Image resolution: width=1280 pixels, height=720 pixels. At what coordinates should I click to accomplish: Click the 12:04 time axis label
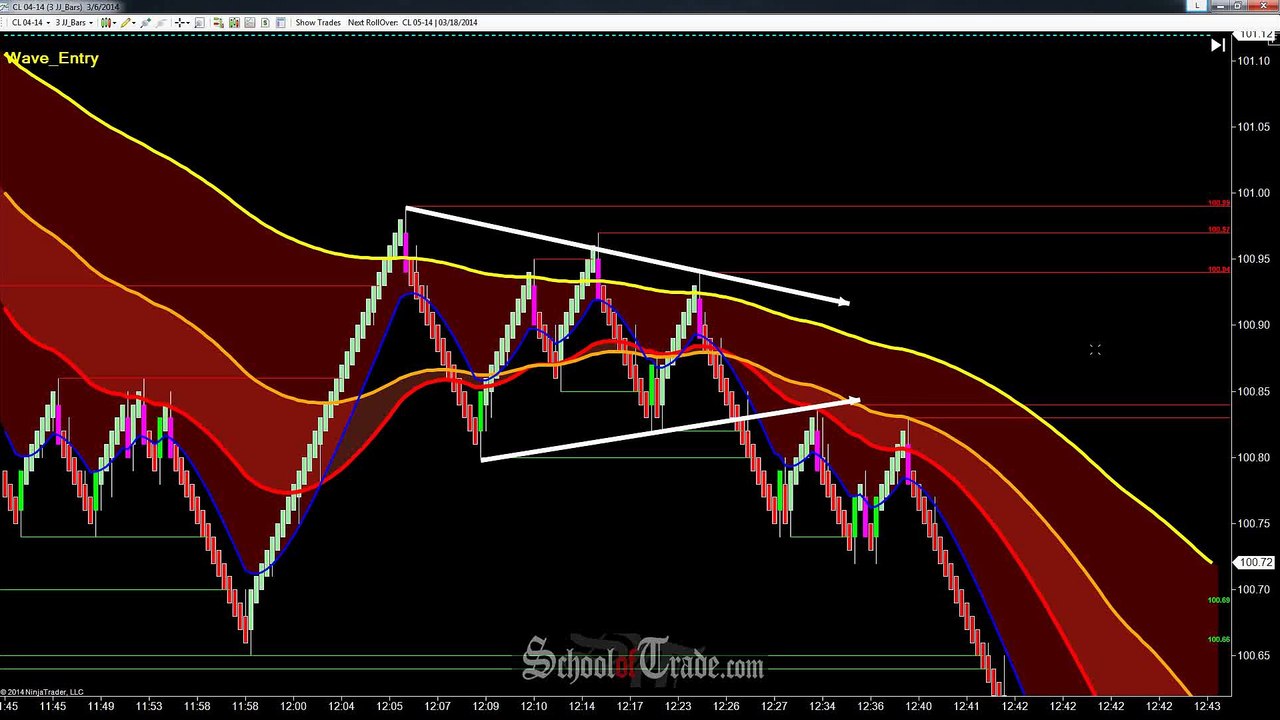341,706
